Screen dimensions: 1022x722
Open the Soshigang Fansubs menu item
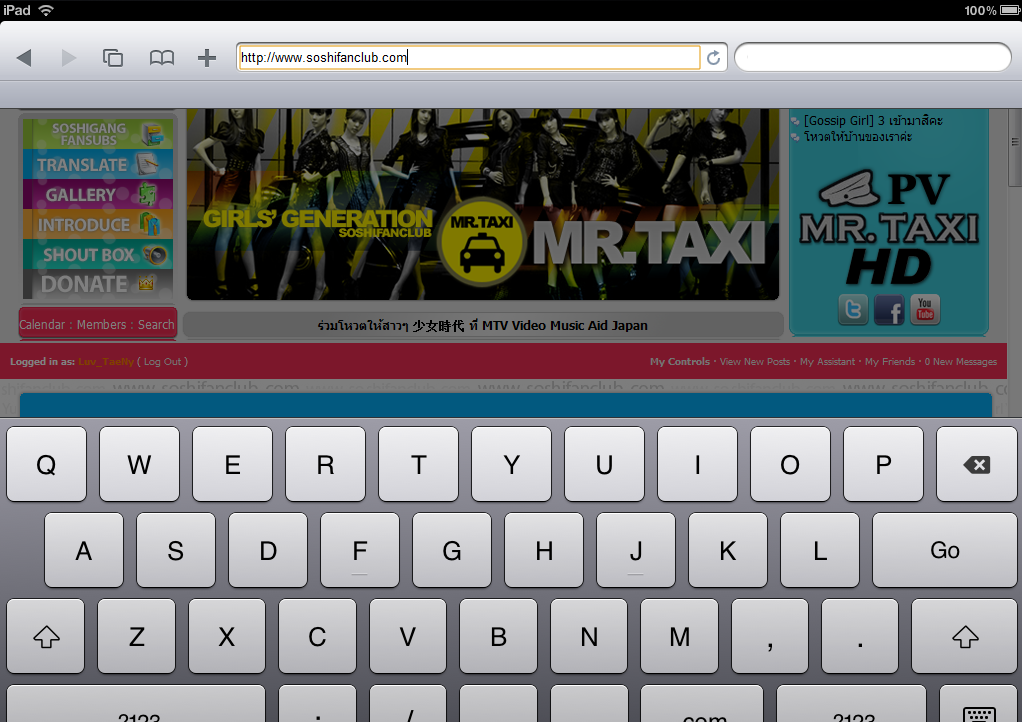coord(98,134)
